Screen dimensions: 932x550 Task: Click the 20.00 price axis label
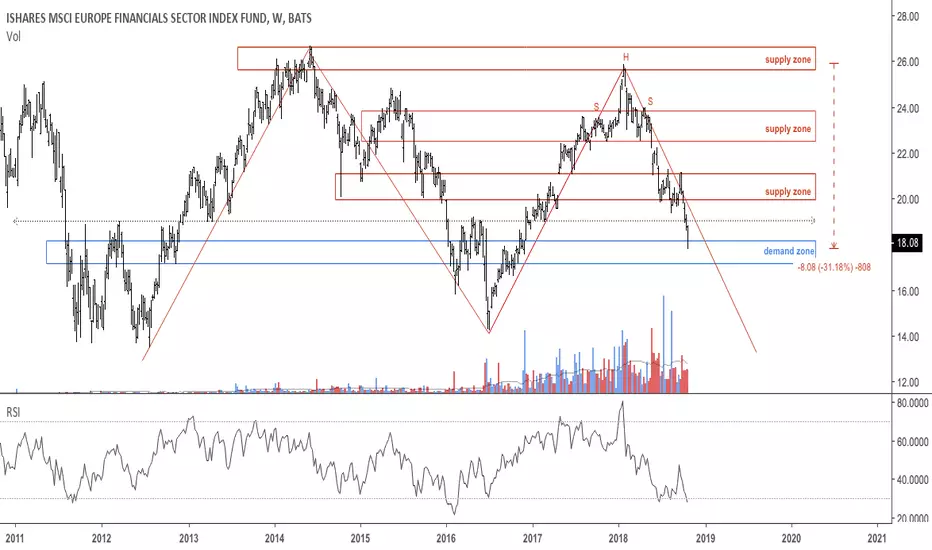point(908,199)
